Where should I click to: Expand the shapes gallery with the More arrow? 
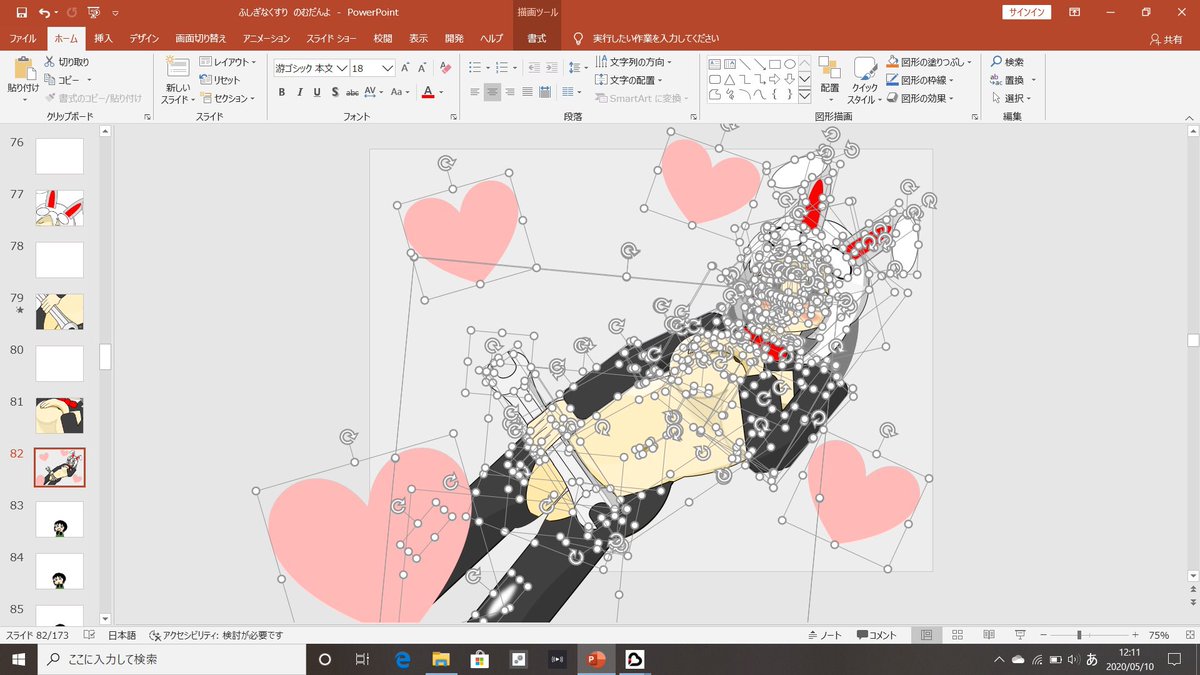tap(804, 96)
